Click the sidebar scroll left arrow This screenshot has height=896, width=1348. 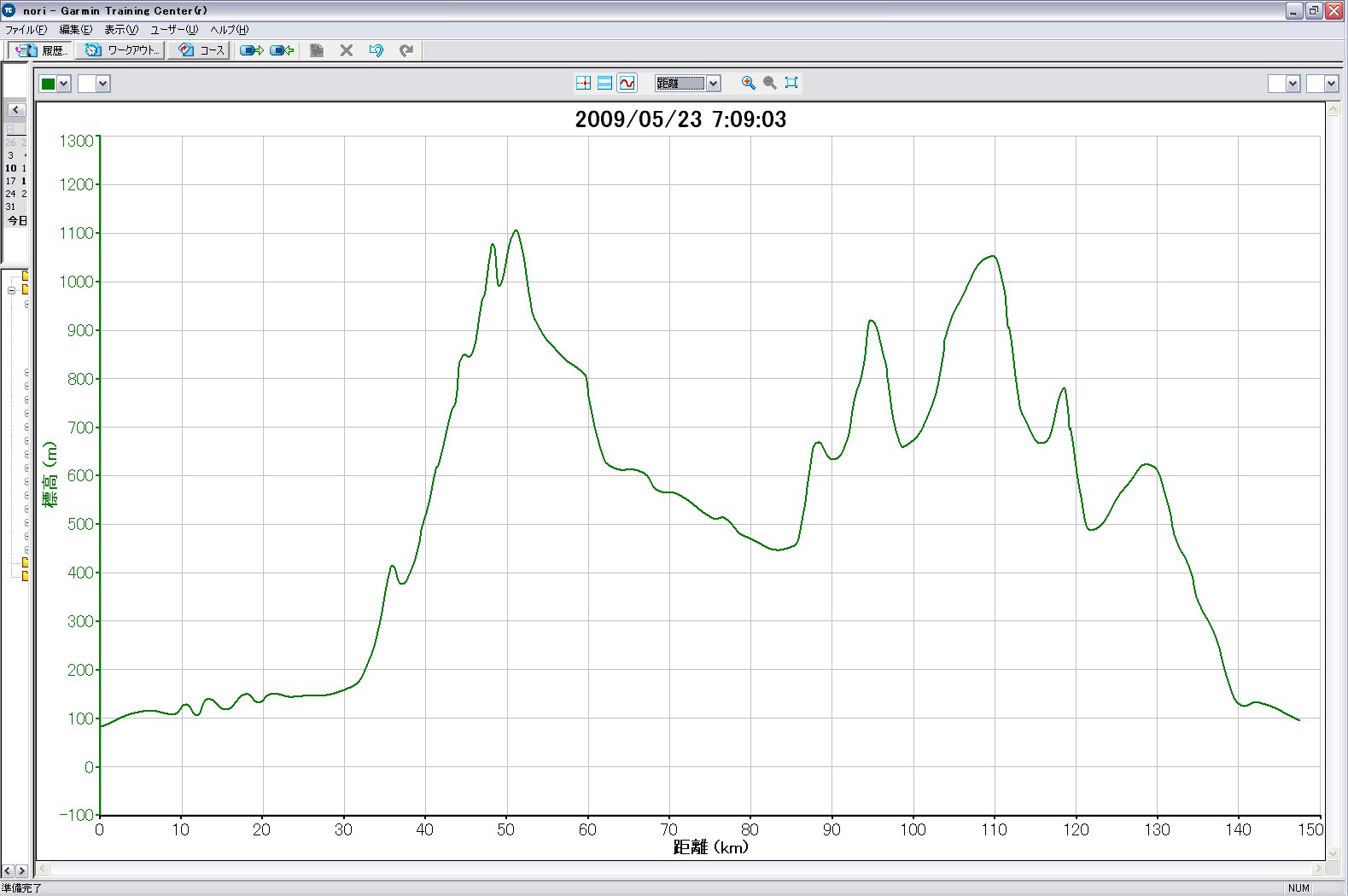pyautogui.click(x=8, y=871)
